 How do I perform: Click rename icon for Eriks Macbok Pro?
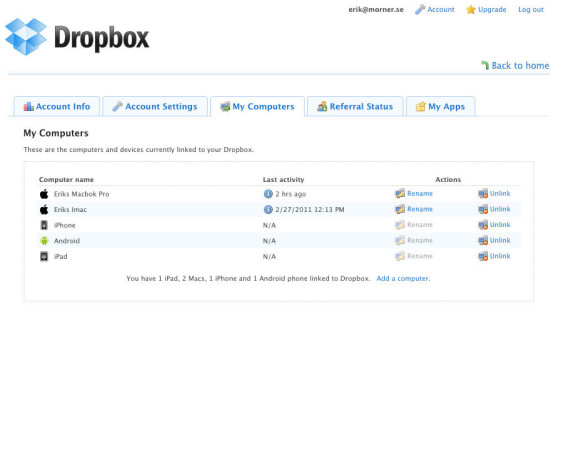(400, 194)
